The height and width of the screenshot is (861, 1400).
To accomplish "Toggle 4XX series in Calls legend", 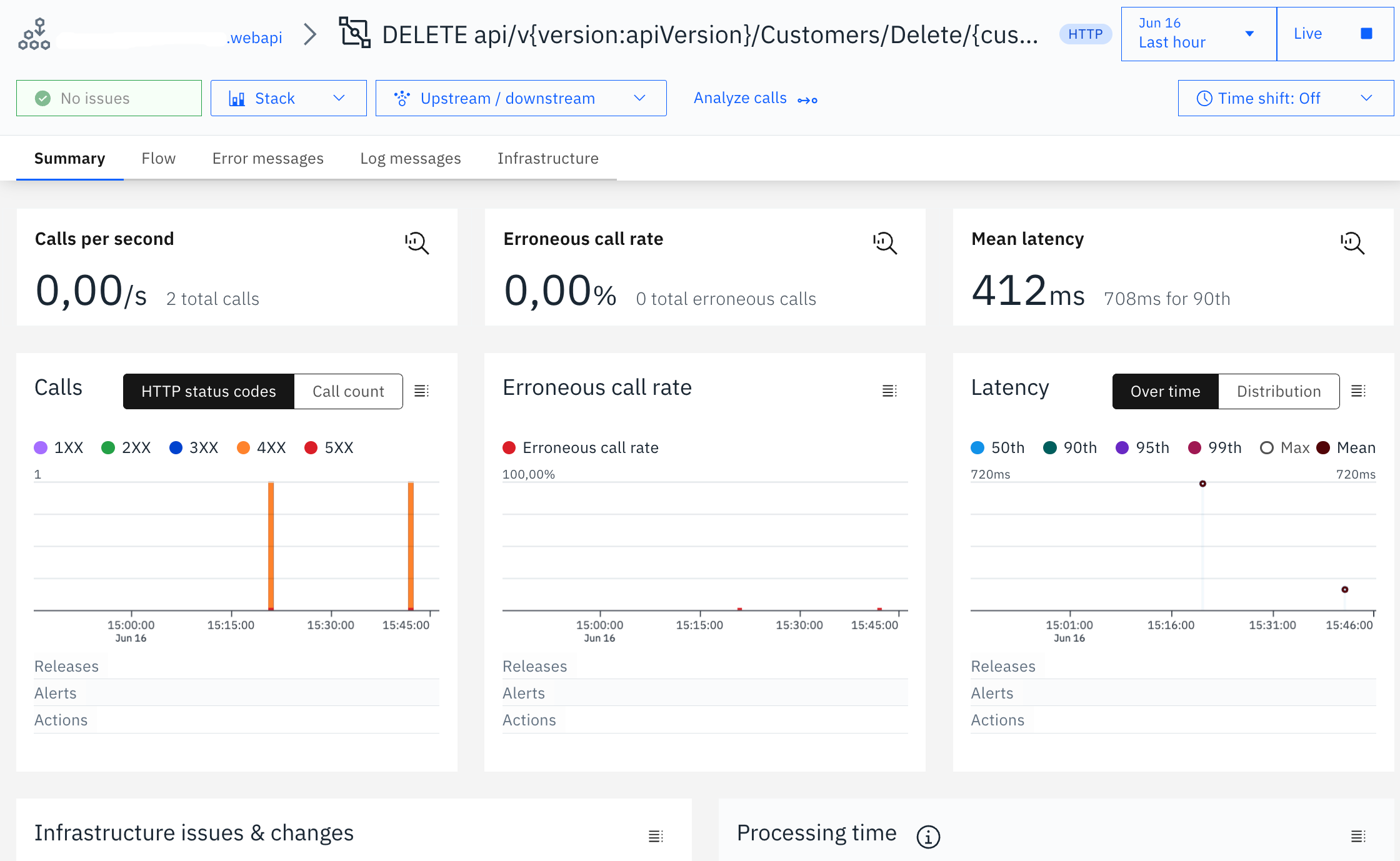I will [x=261, y=447].
